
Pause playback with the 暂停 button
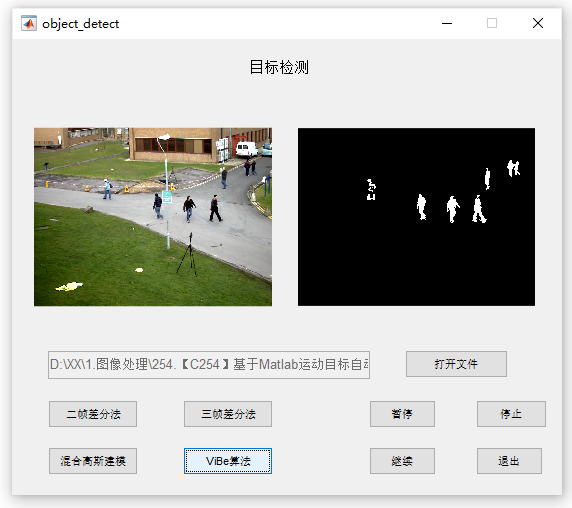pyautogui.click(x=402, y=414)
